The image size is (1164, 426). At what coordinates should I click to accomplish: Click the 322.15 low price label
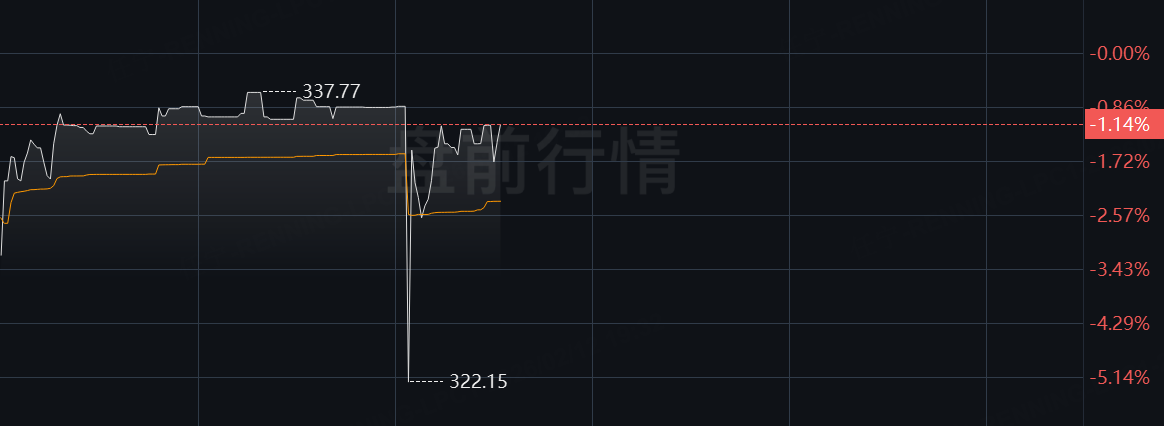(x=478, y=381)
